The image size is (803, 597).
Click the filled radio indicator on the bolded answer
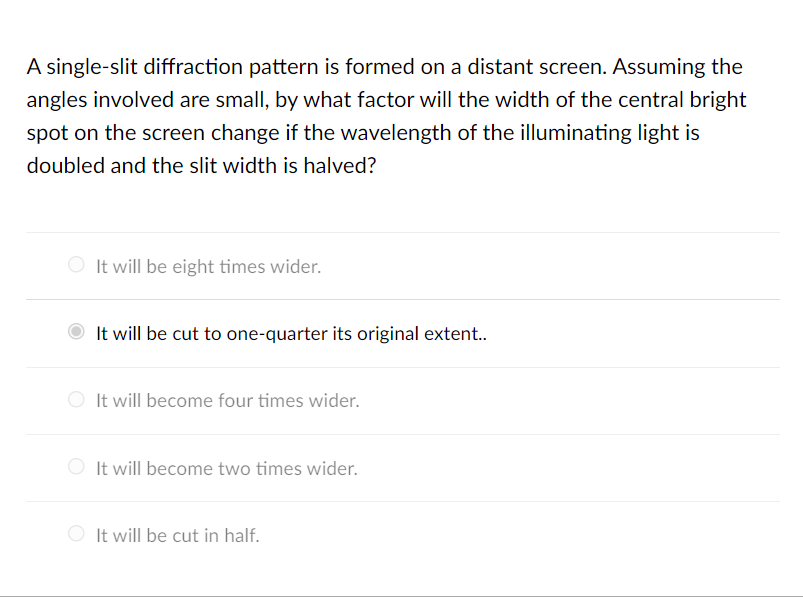(76, 331)
